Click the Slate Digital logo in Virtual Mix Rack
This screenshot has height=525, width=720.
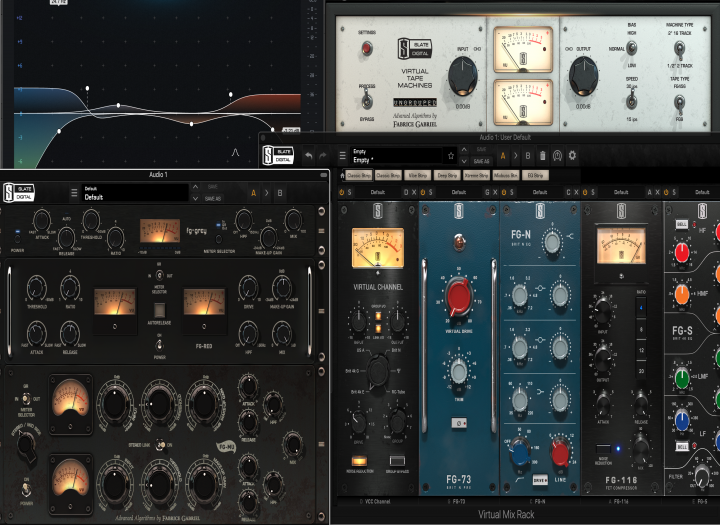(278, 155)
